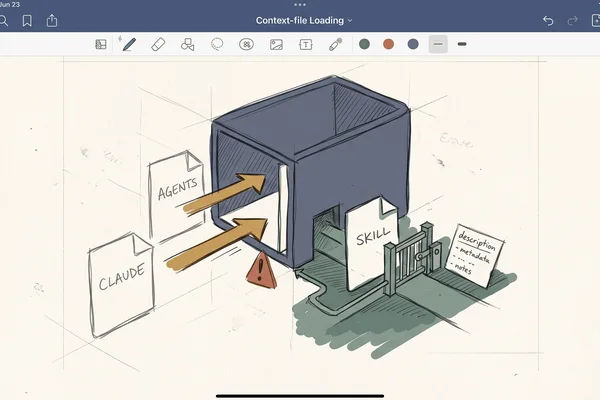Select the Lasso tool
Screen dimensions: 600x400
[217, 44]
